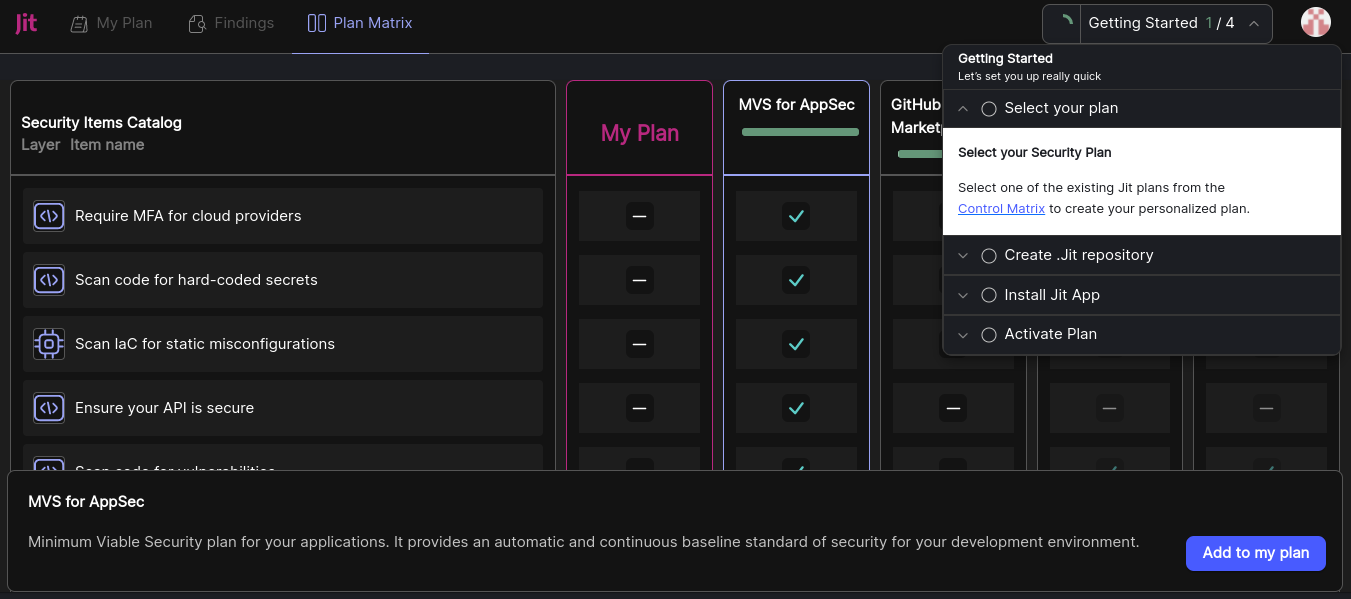Click the chip icon for Scan IaC

[x=49, y=344]
